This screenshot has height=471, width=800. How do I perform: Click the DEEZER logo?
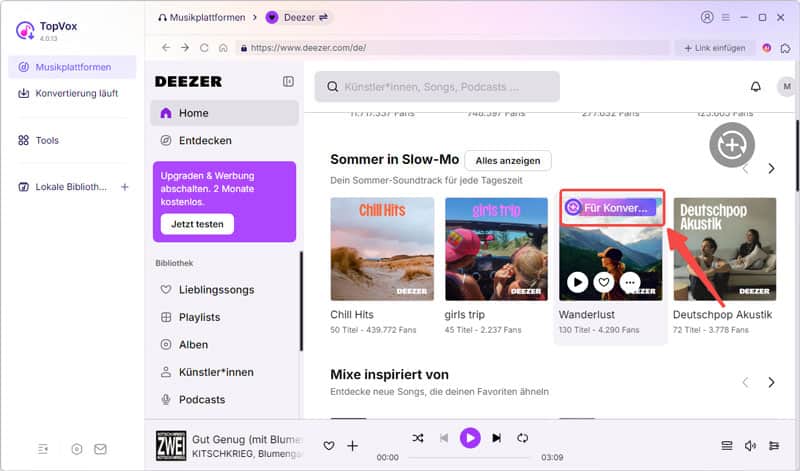188,82
